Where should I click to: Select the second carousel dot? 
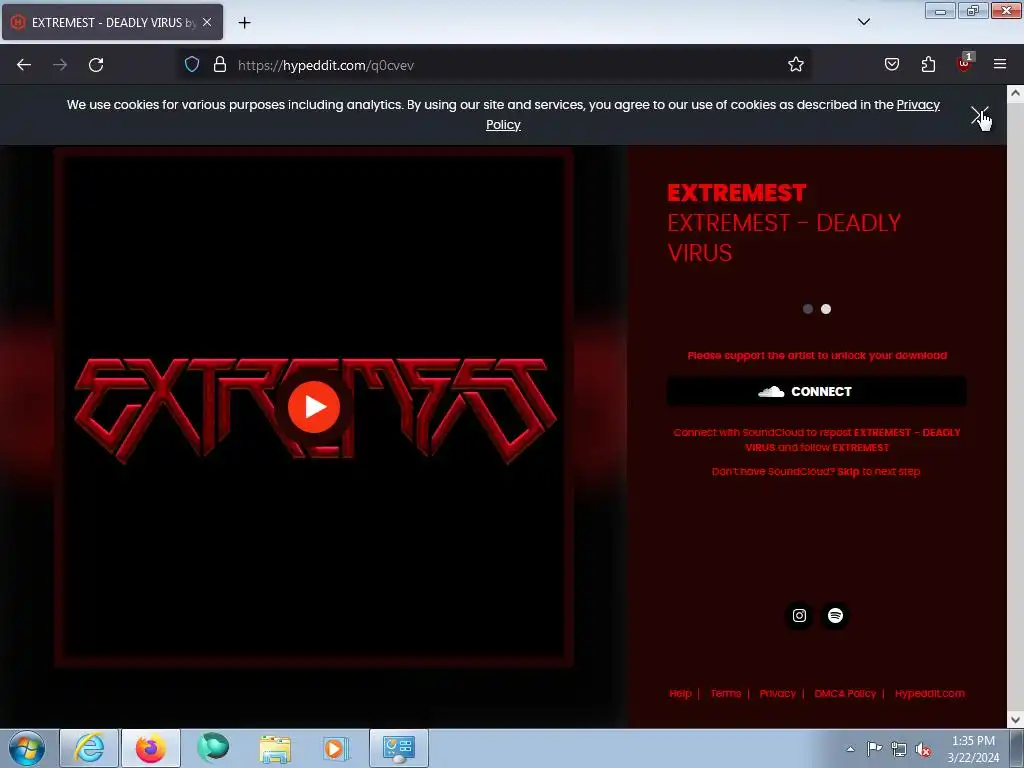pos(826,309)
